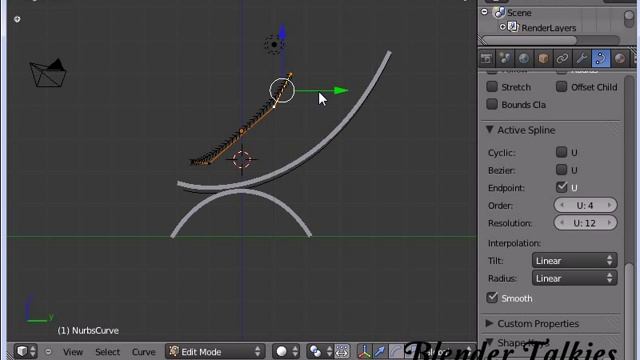Expand the viewport region plus icon

click(17, 19)
